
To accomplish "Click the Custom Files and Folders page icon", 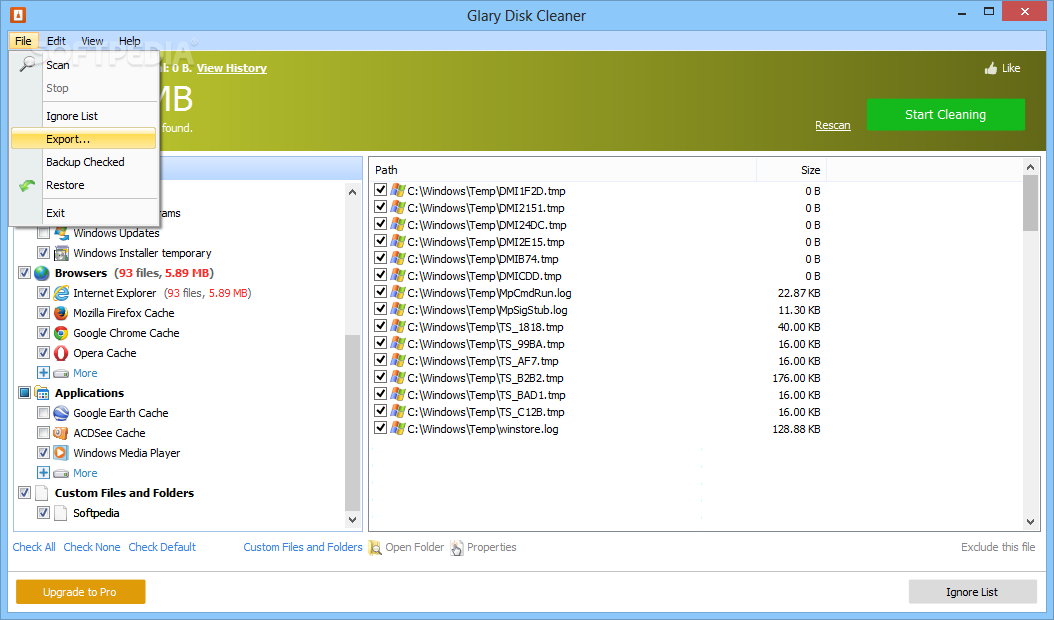I will click(x=42, y=493).
